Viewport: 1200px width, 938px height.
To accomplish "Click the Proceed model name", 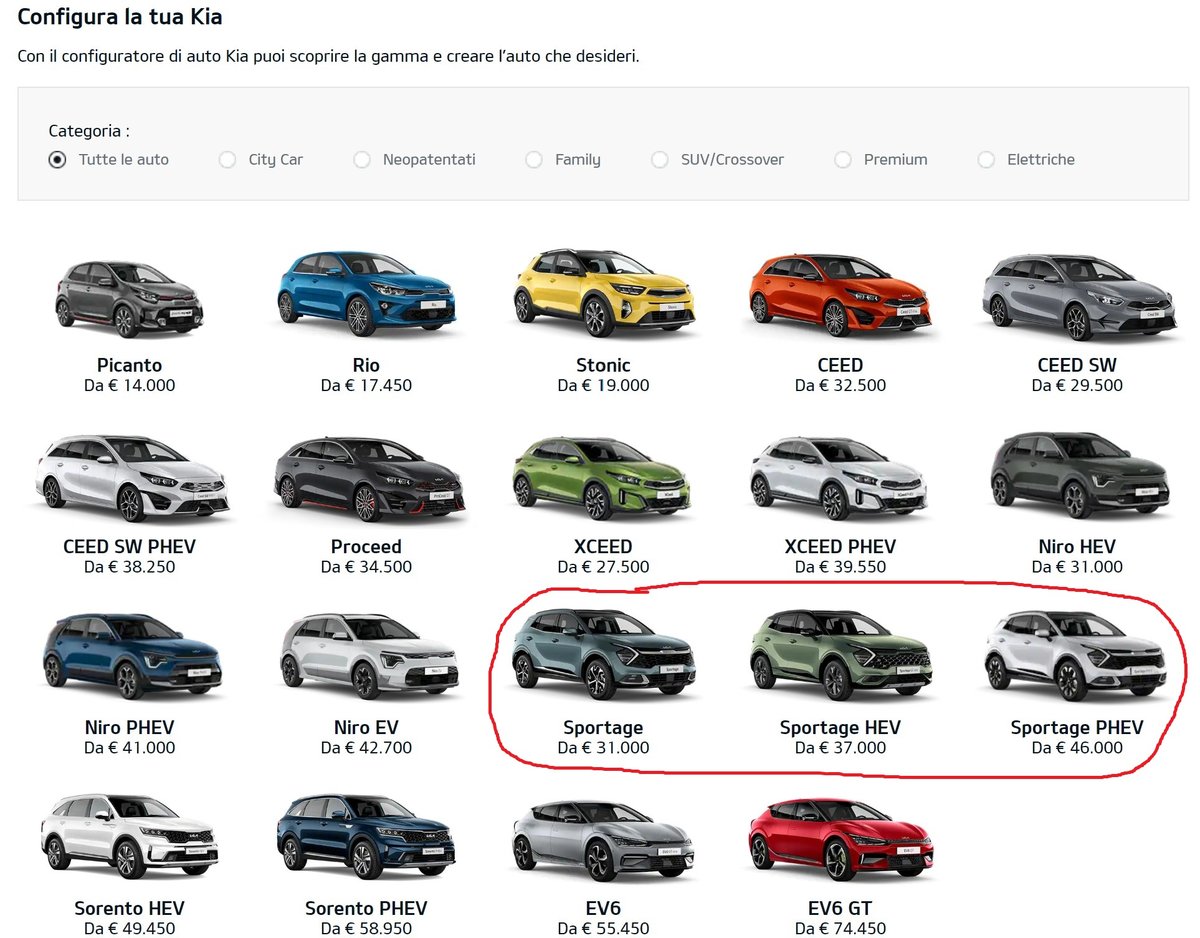I will [x=366, y=547].
